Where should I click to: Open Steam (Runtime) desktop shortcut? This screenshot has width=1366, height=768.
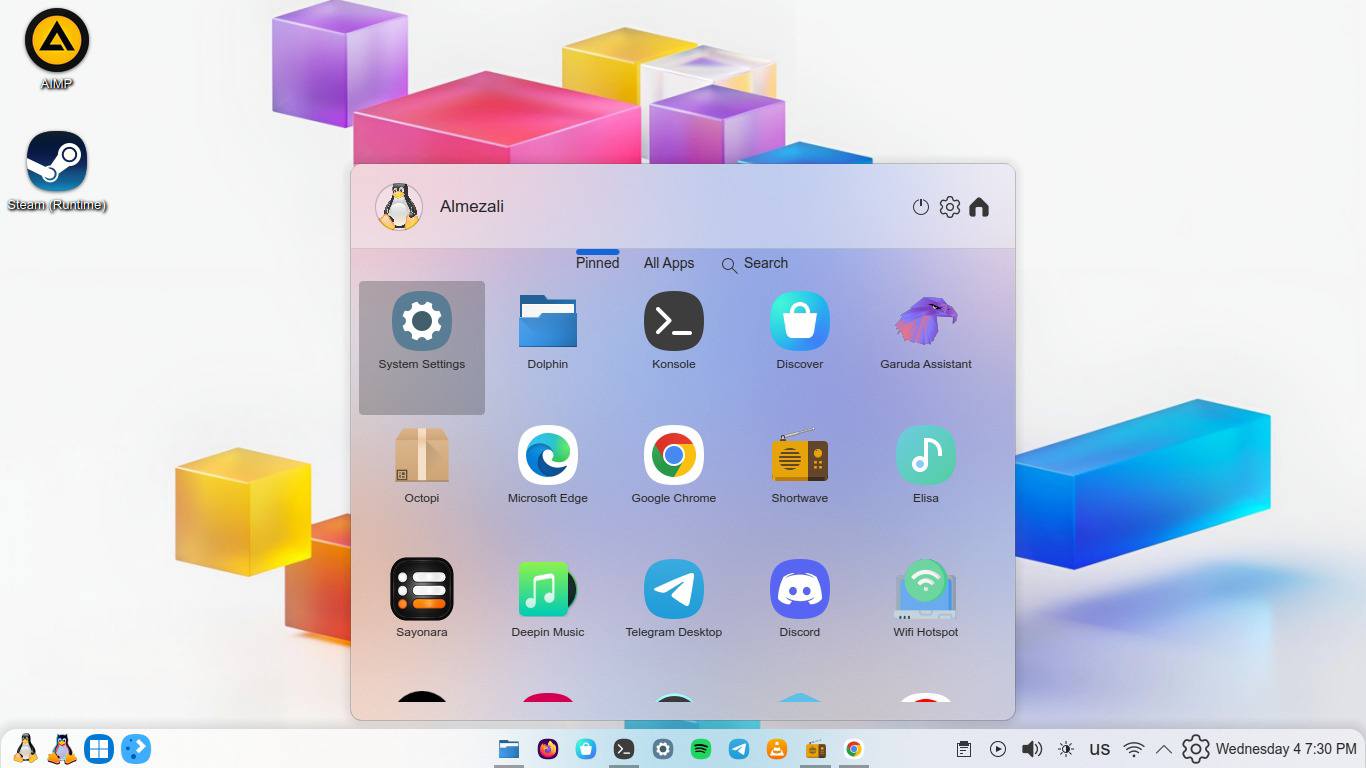point(57,171)
